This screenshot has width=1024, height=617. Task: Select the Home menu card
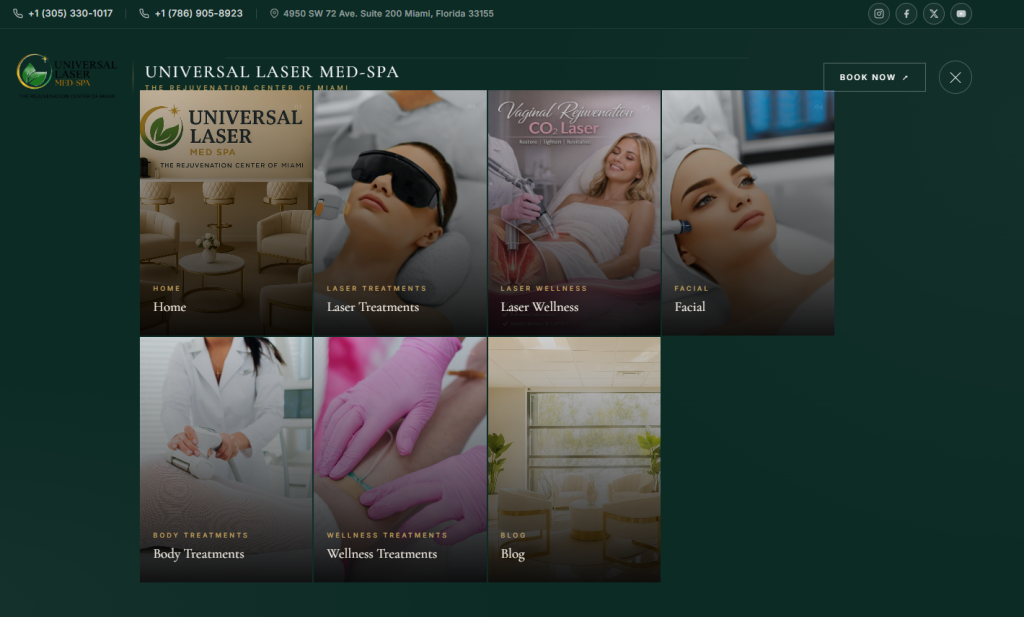[x=226, y=213]
